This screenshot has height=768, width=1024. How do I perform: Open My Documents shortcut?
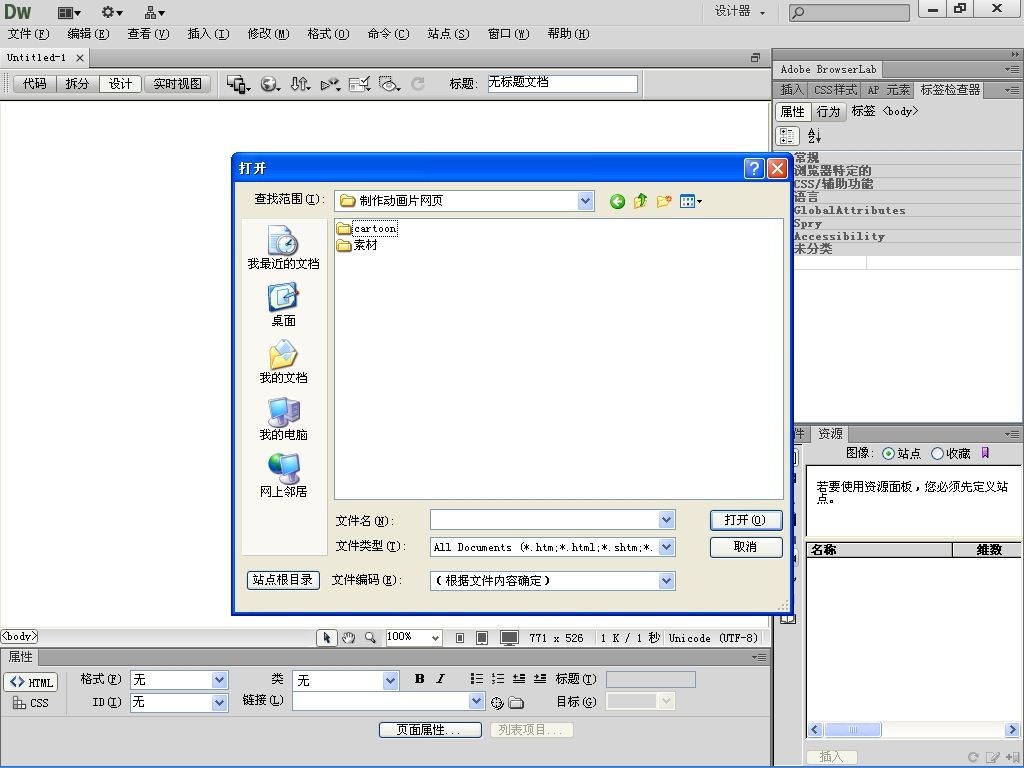click(283, 361)
